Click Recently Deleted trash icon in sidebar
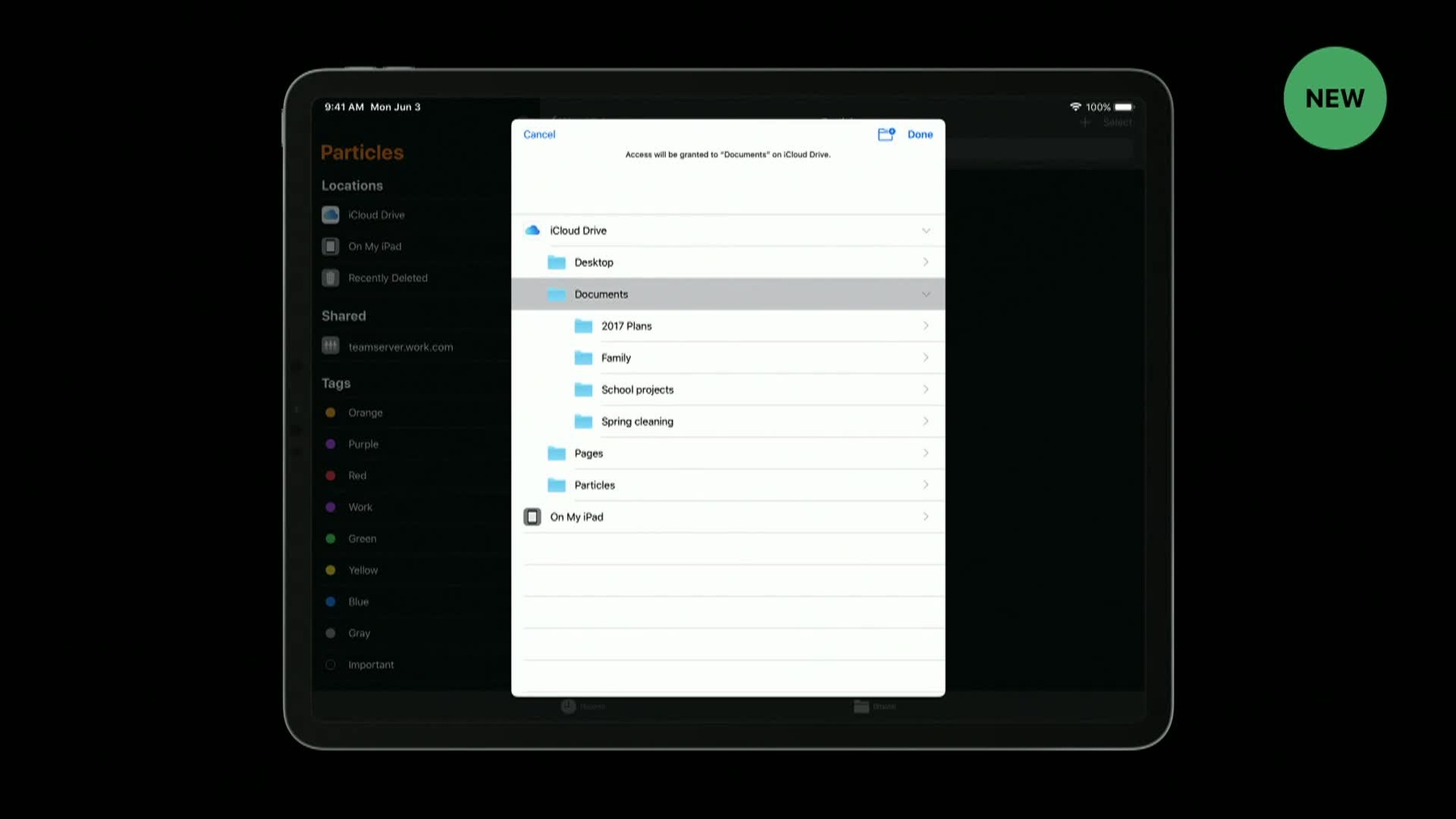1456x819 pixels. tap(330, 278)
